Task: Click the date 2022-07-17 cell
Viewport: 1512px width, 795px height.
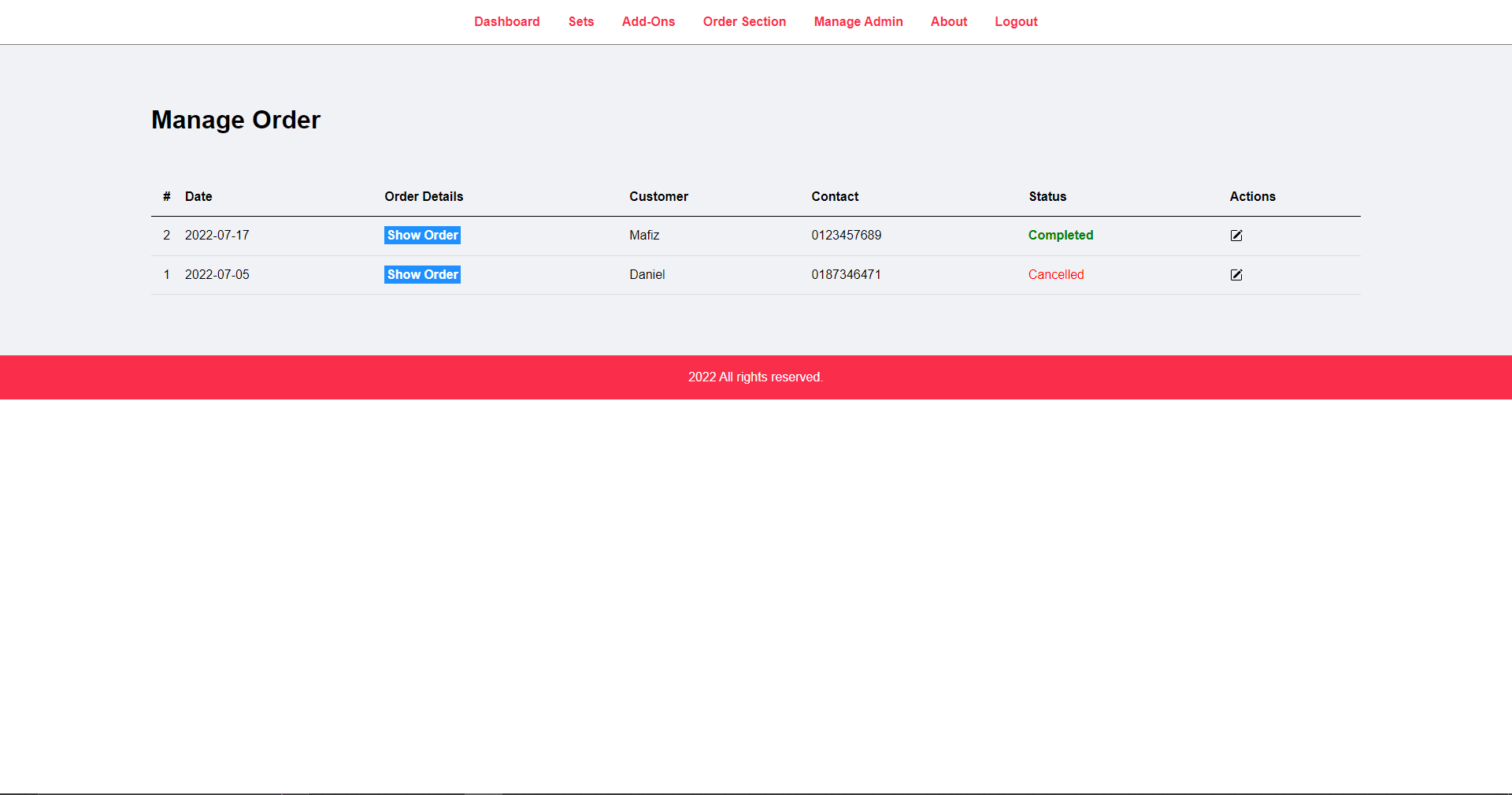Action: 217,236
